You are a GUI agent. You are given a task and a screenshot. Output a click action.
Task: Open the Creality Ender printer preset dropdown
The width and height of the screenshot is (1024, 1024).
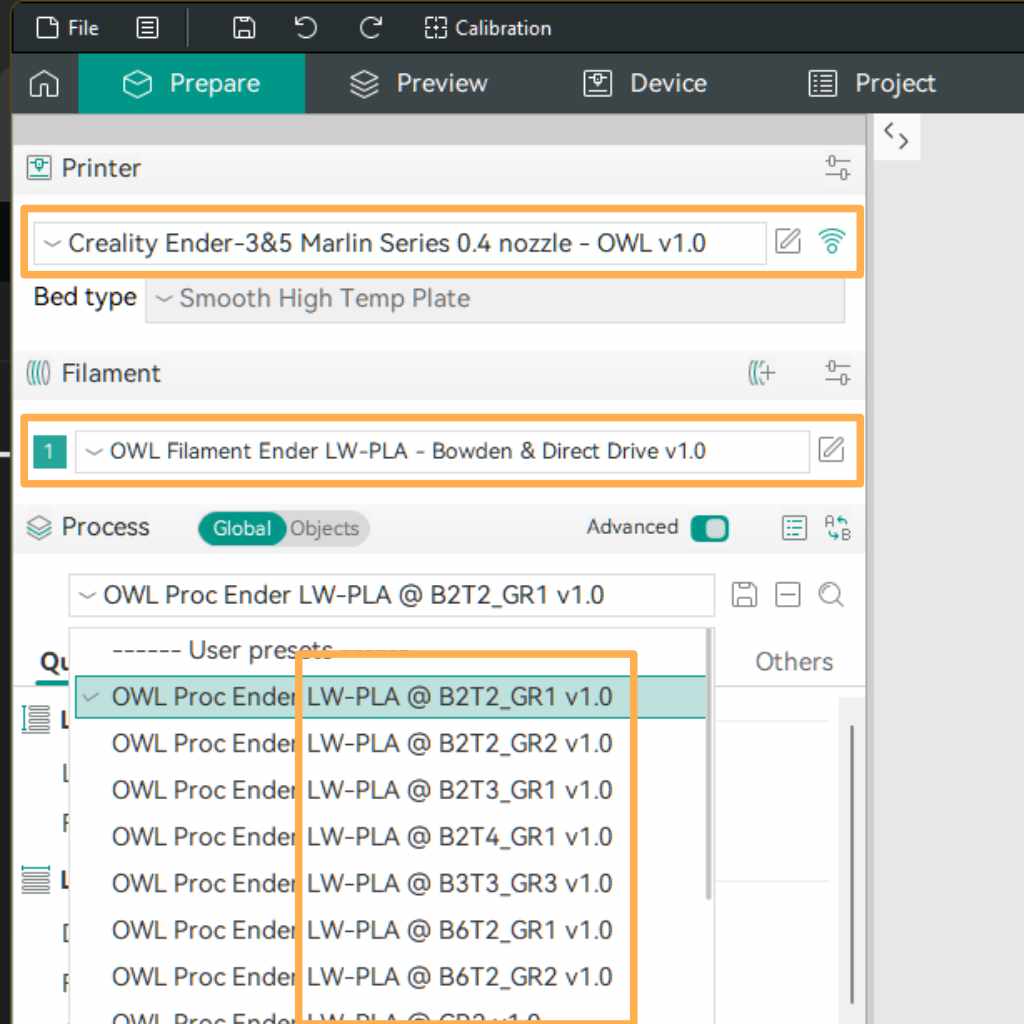(x=400, y=243)
